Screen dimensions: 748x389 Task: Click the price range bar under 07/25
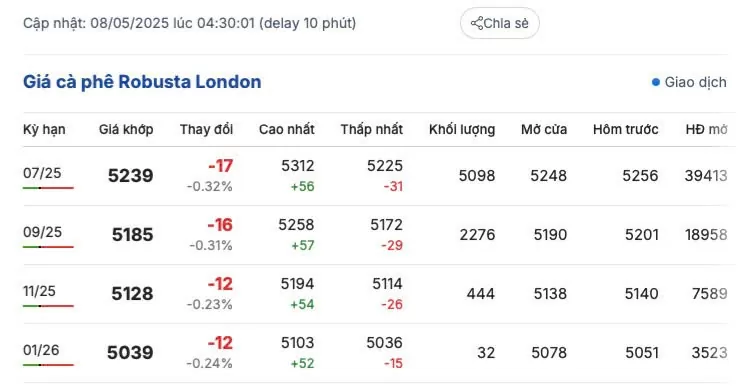point(48,188)
